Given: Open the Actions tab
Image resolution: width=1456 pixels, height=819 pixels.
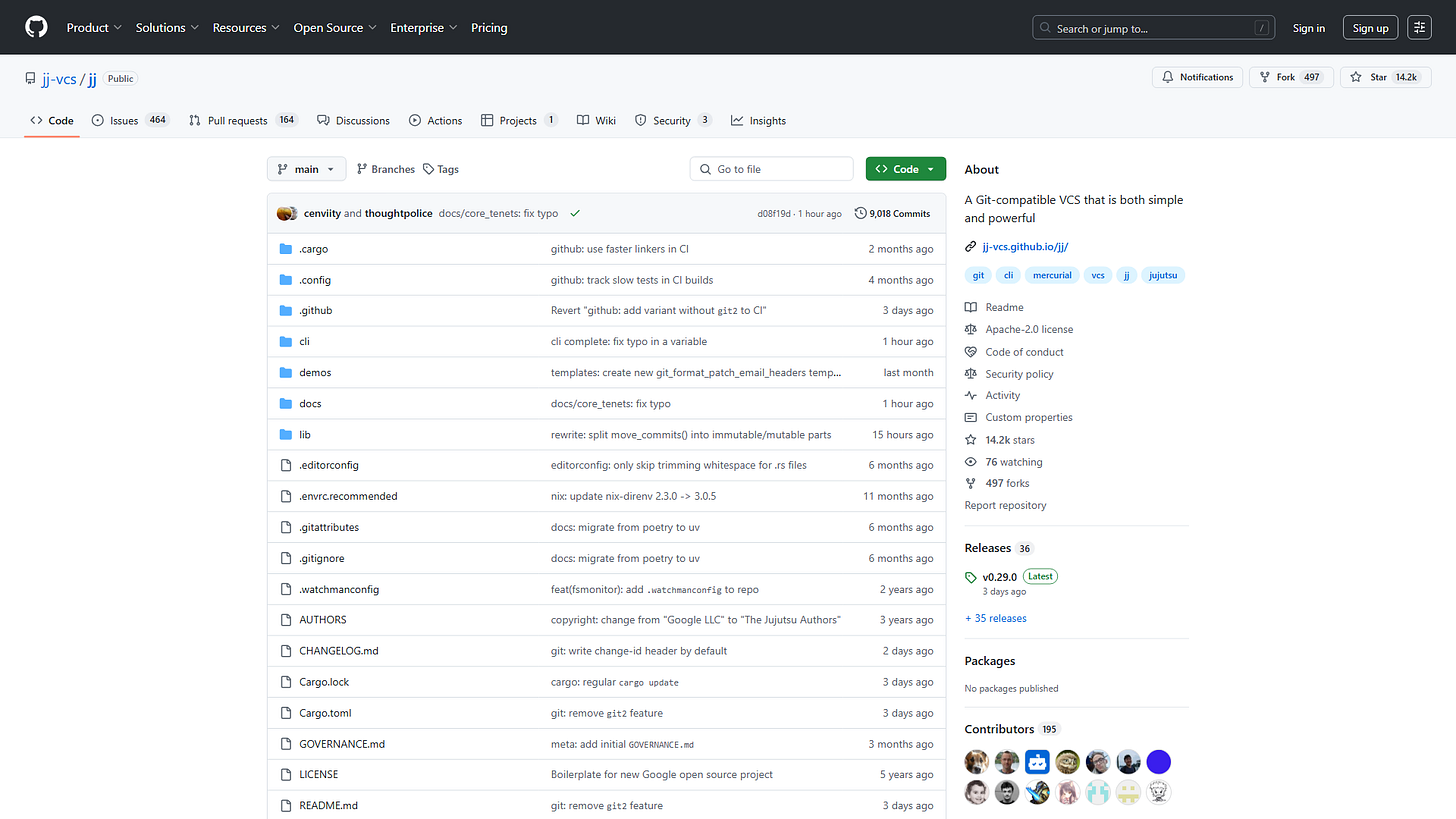Looking at the screenshot, I should coord(435,121).
